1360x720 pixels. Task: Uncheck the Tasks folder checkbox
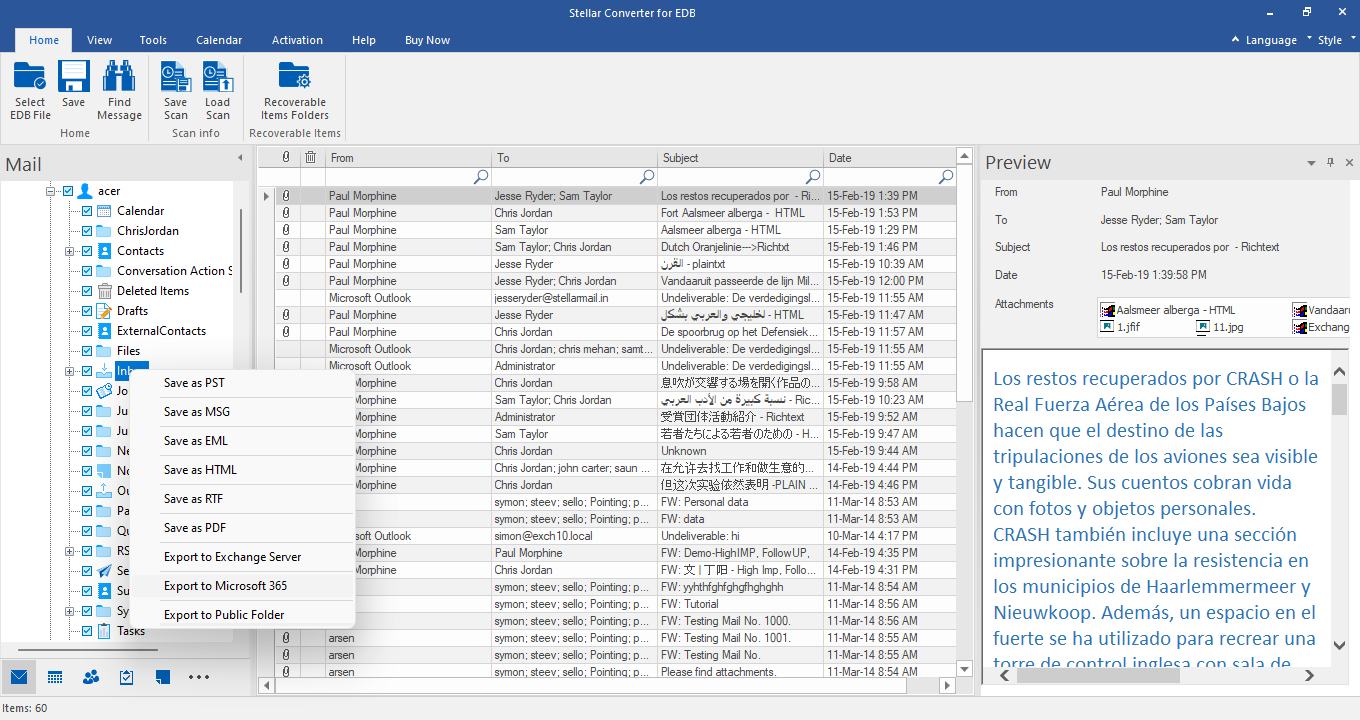[87, 631]
